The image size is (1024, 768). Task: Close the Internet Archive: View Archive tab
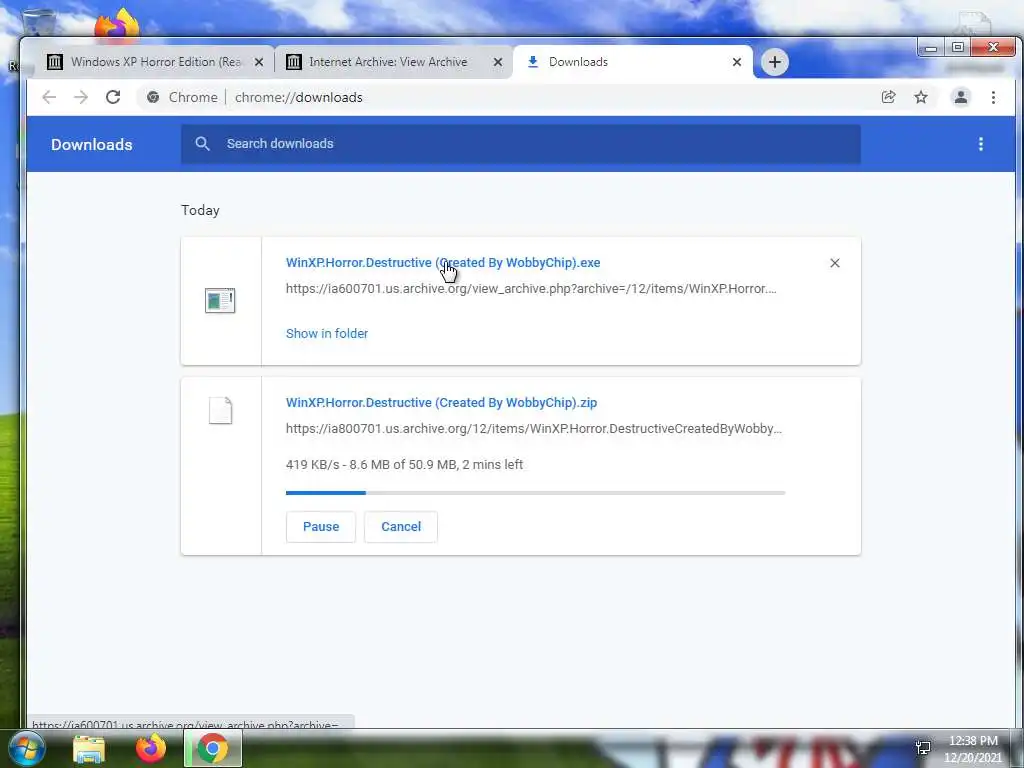(x=498, y=62)
